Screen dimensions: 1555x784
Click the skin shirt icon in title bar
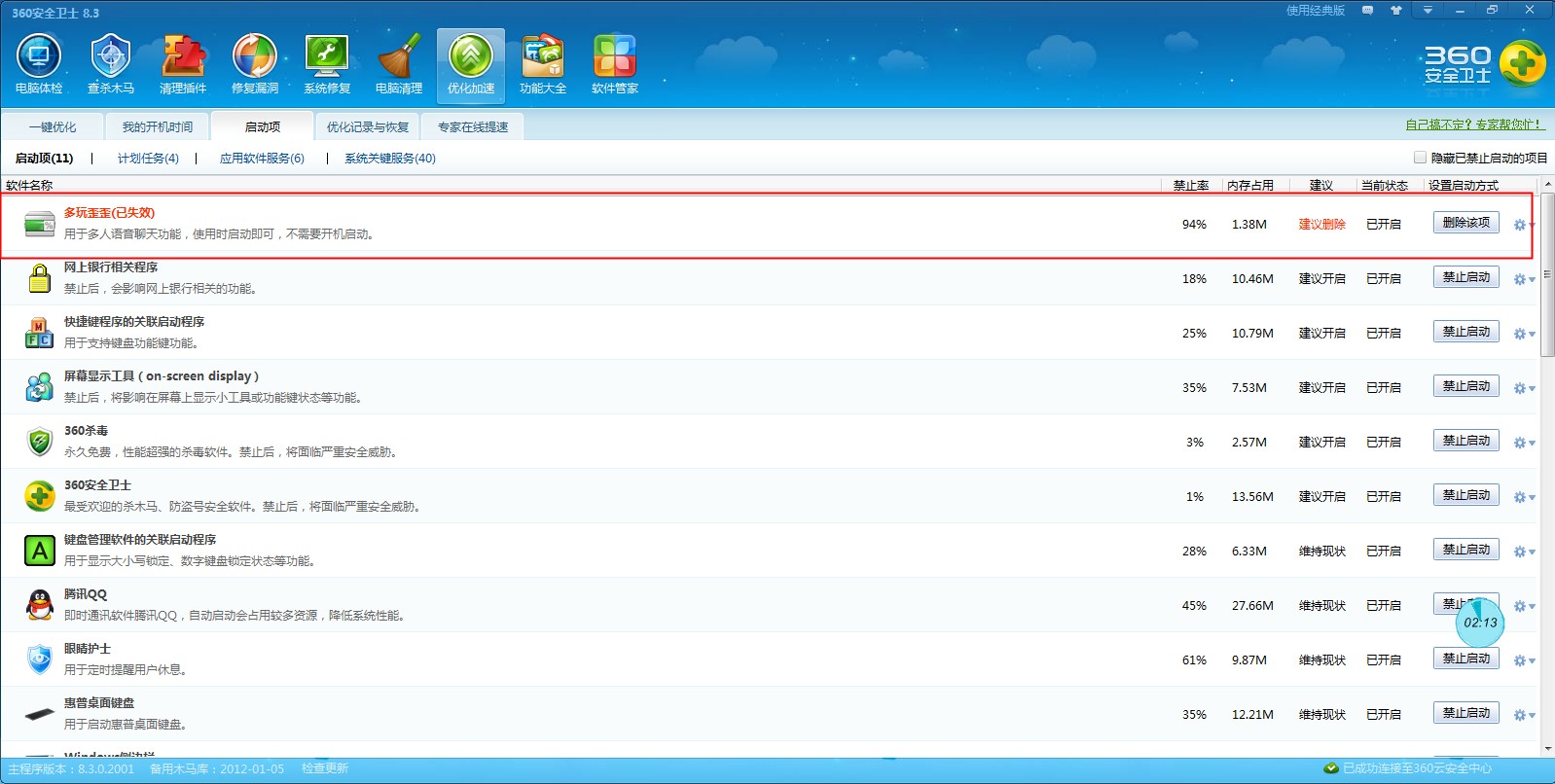click(x=1396, y=11)
